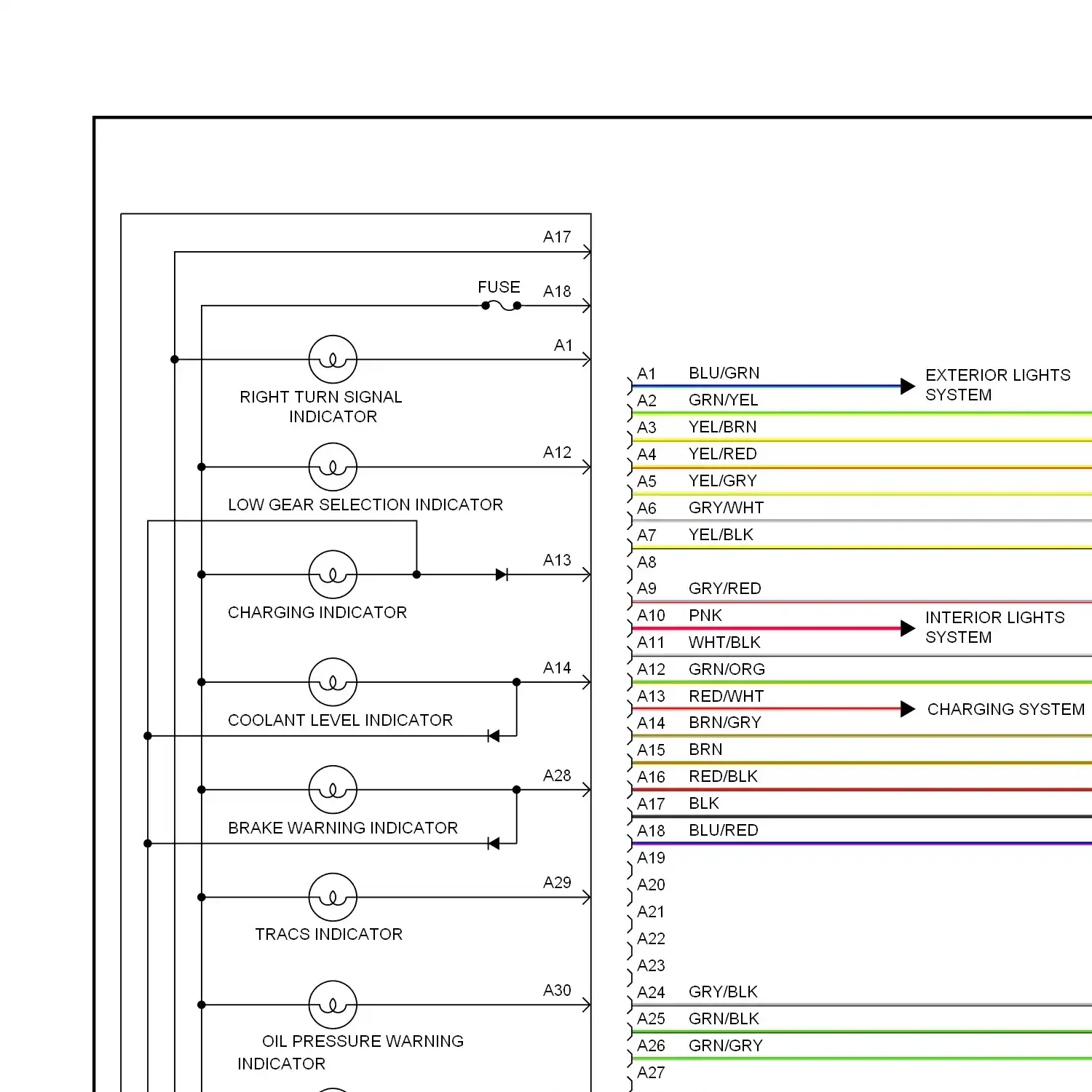
Task: Click the blue wire line at pin A1
Action: point(767,386)
